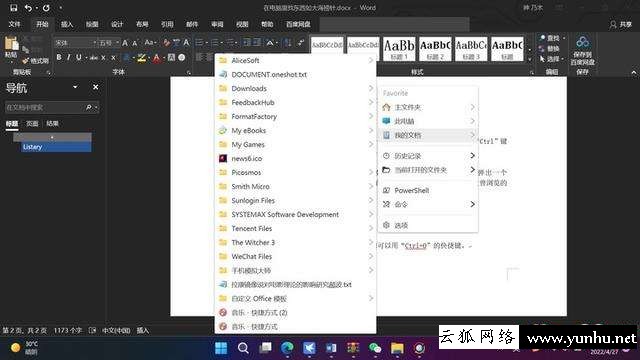Open the Windows Start button
The width and height of the screenshot is (640, 360).
pyautogui.click(x=221, y=348)
